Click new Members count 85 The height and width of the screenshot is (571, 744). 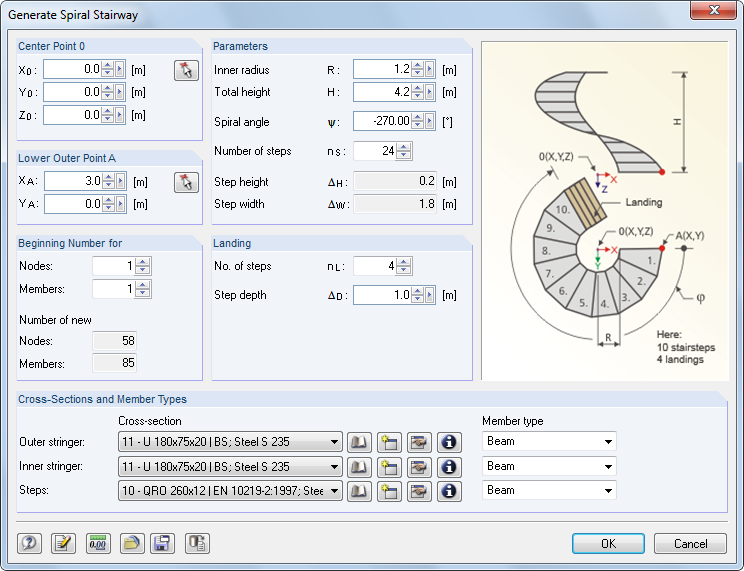(x=115, y=363)
